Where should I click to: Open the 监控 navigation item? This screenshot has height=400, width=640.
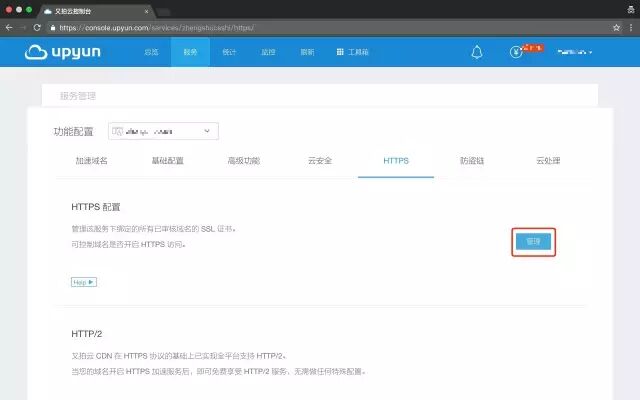[x=268, y=52]
